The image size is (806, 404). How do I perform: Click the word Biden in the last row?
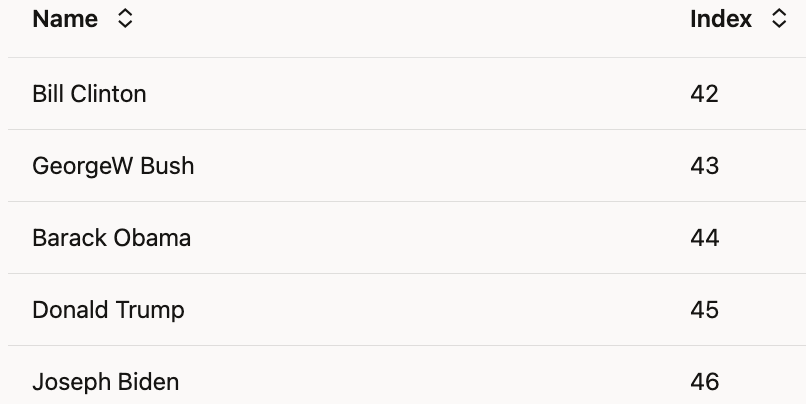(x=146, y=382)
